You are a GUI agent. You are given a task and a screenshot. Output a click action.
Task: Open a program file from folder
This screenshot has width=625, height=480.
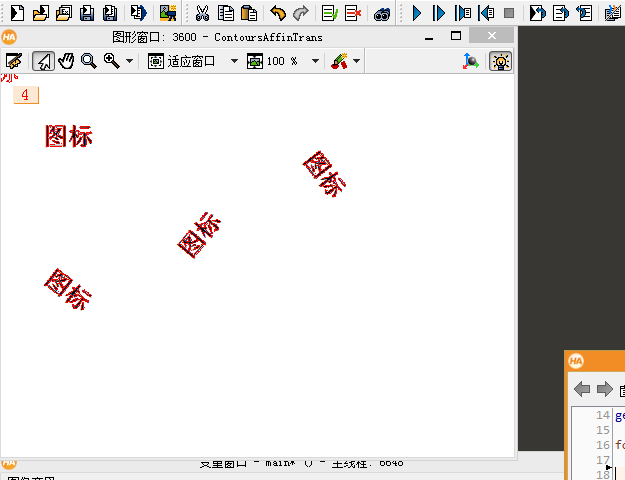[x=41, y=13]
